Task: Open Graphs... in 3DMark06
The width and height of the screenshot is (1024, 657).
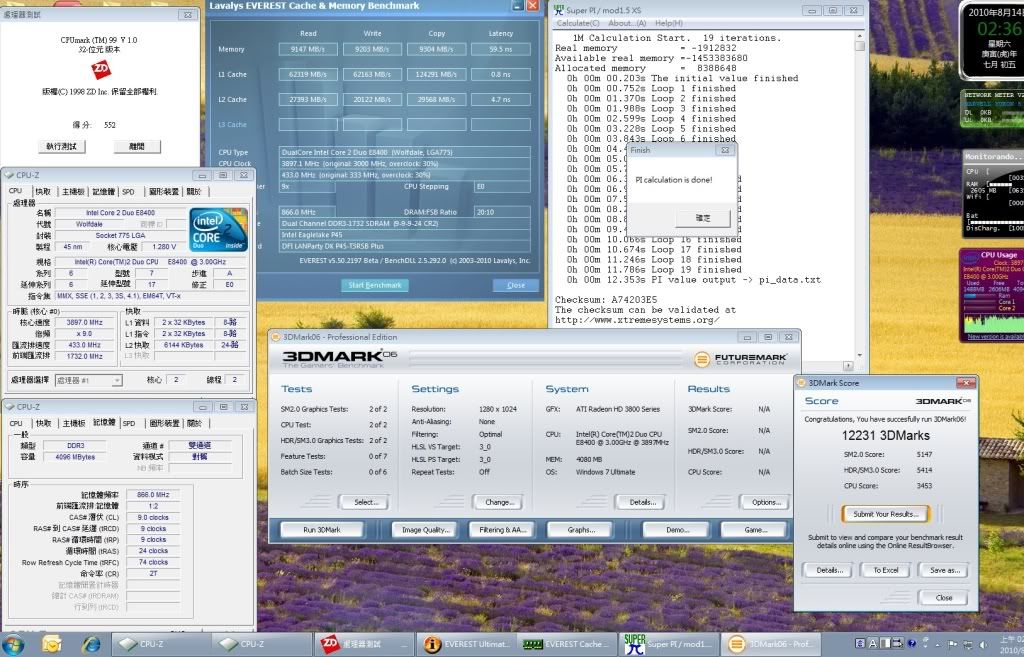Action: point(580,530)
